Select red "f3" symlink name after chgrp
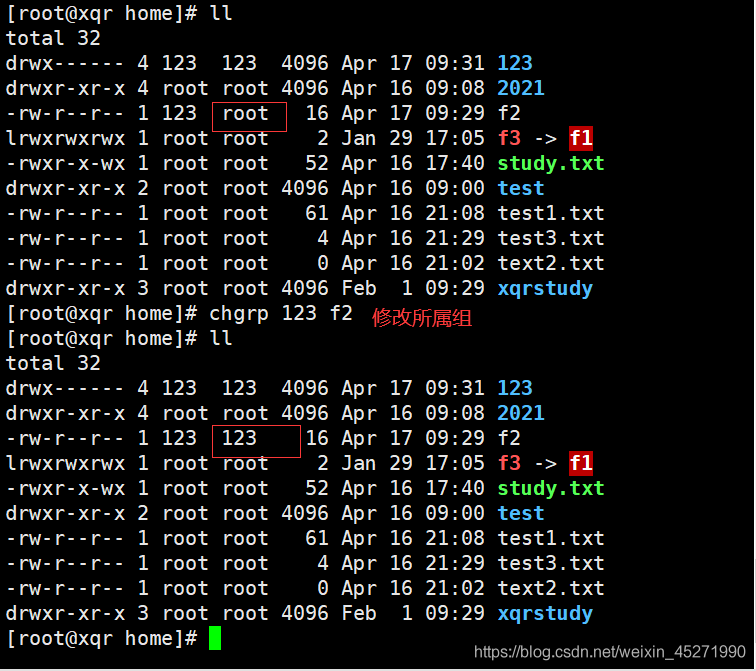 pos(509,463)
